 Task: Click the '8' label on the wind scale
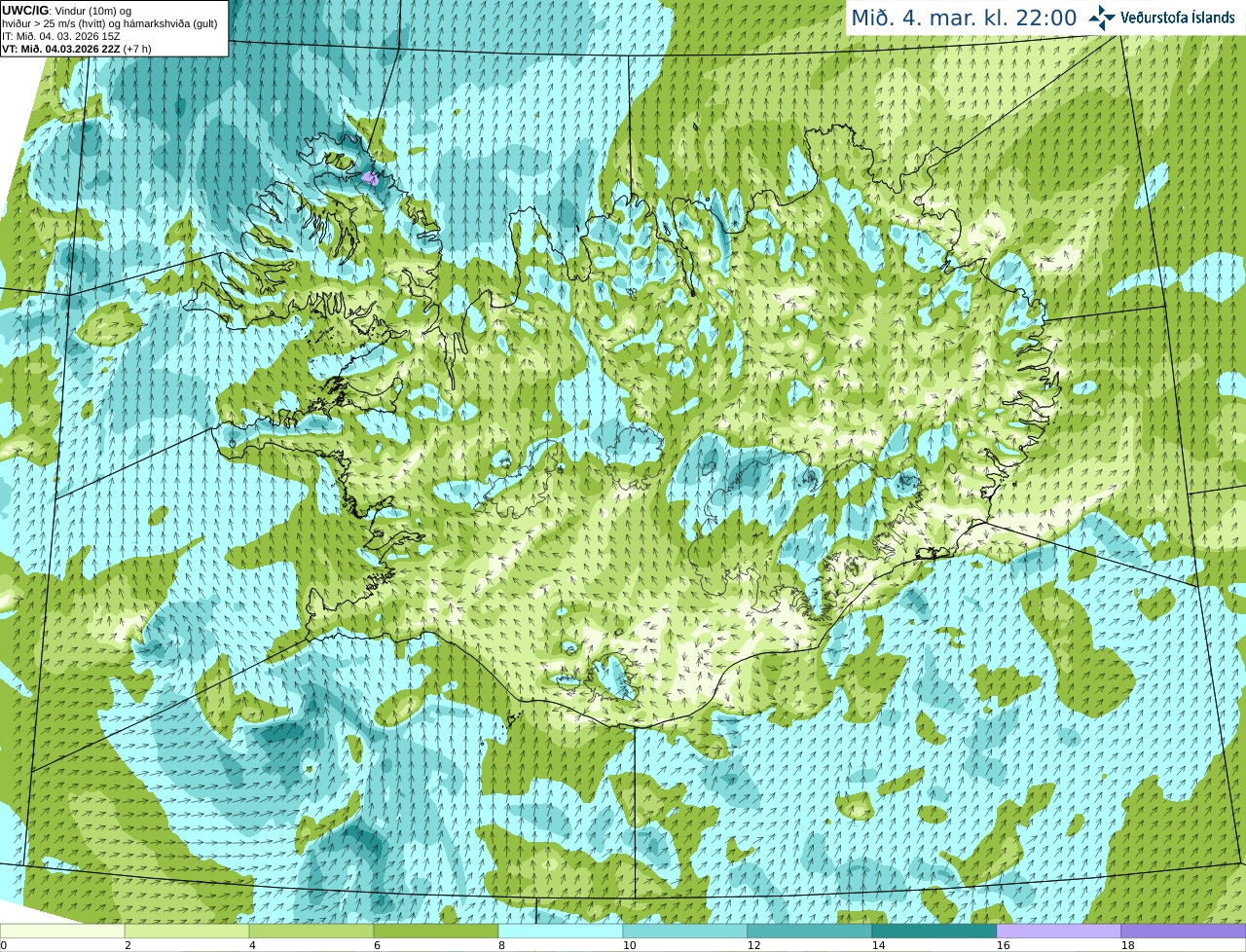501,945
